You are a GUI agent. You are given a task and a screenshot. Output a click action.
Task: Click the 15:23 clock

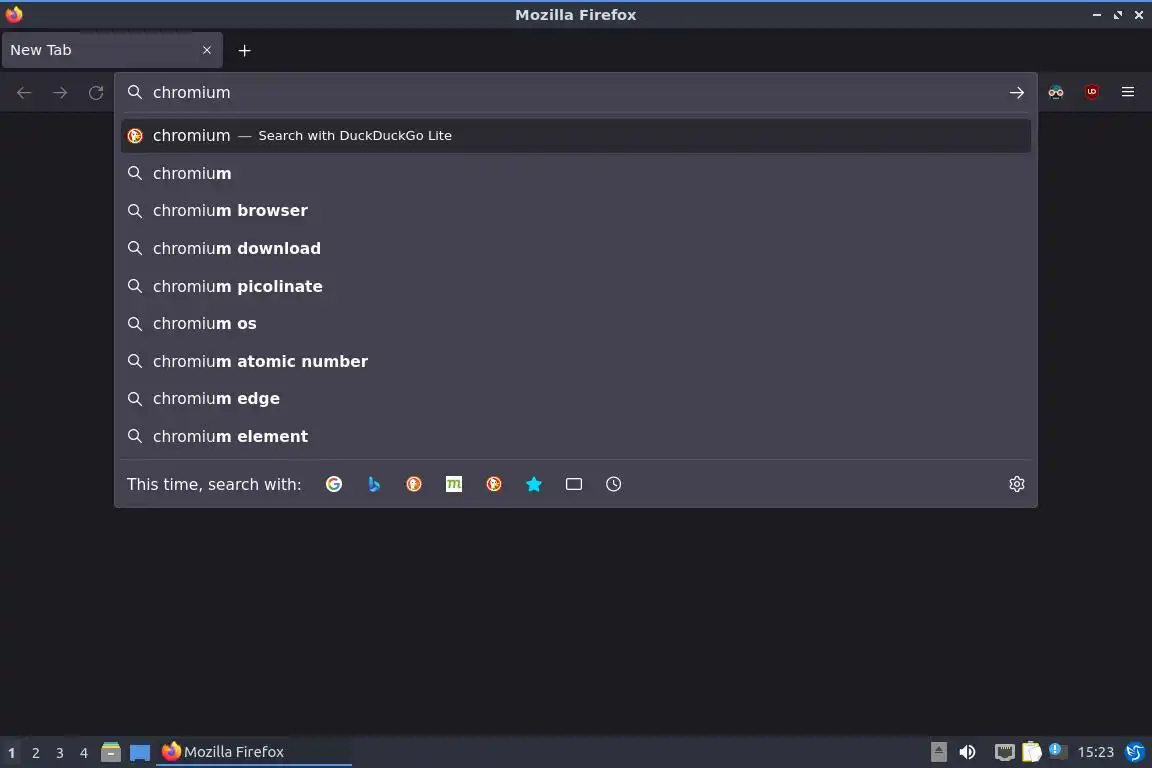coord(1095,752)
